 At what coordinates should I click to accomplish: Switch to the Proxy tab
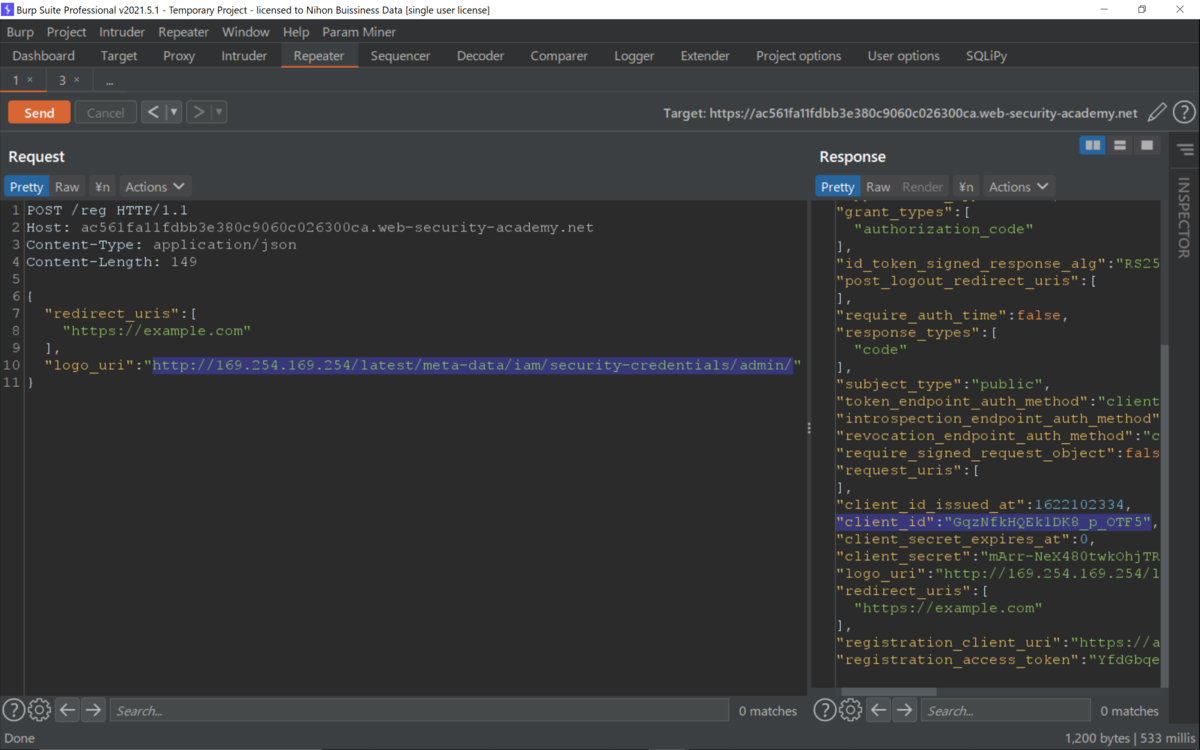coord(179,56)
